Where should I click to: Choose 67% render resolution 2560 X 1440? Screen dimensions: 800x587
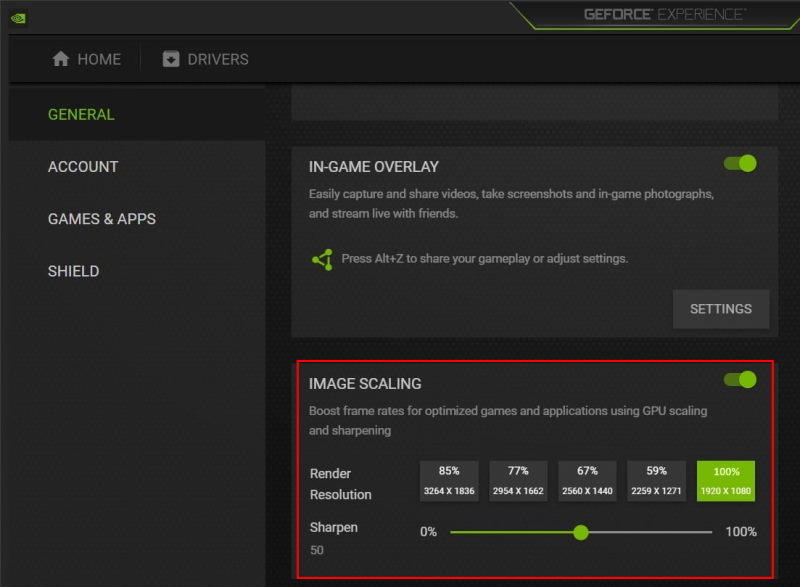click(587, 481)
